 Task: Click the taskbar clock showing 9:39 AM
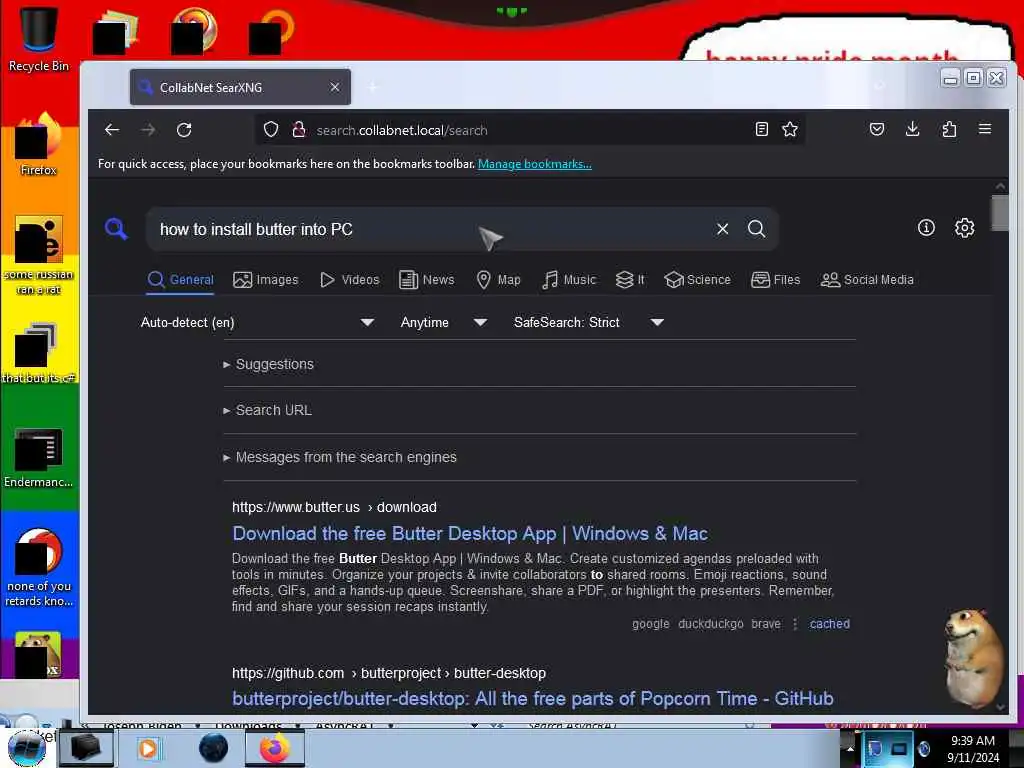tap(973, 749)
